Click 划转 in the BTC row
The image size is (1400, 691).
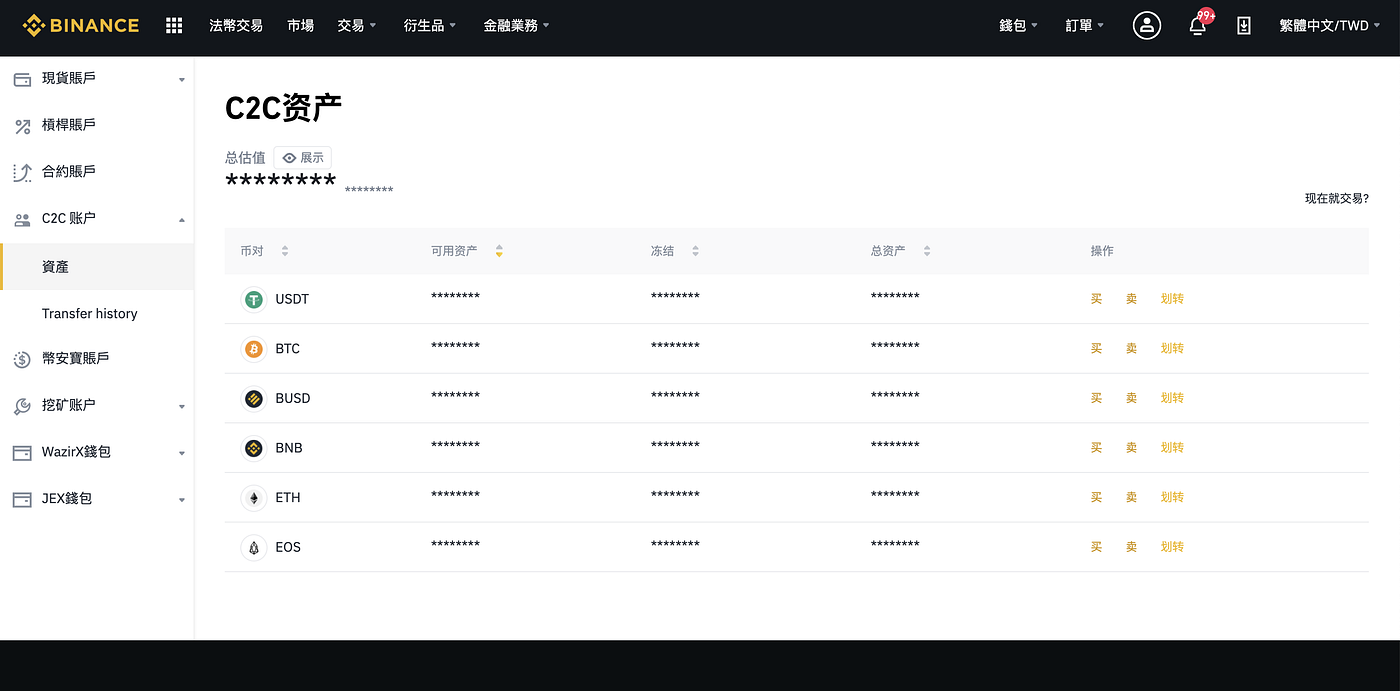point(1172,349)
